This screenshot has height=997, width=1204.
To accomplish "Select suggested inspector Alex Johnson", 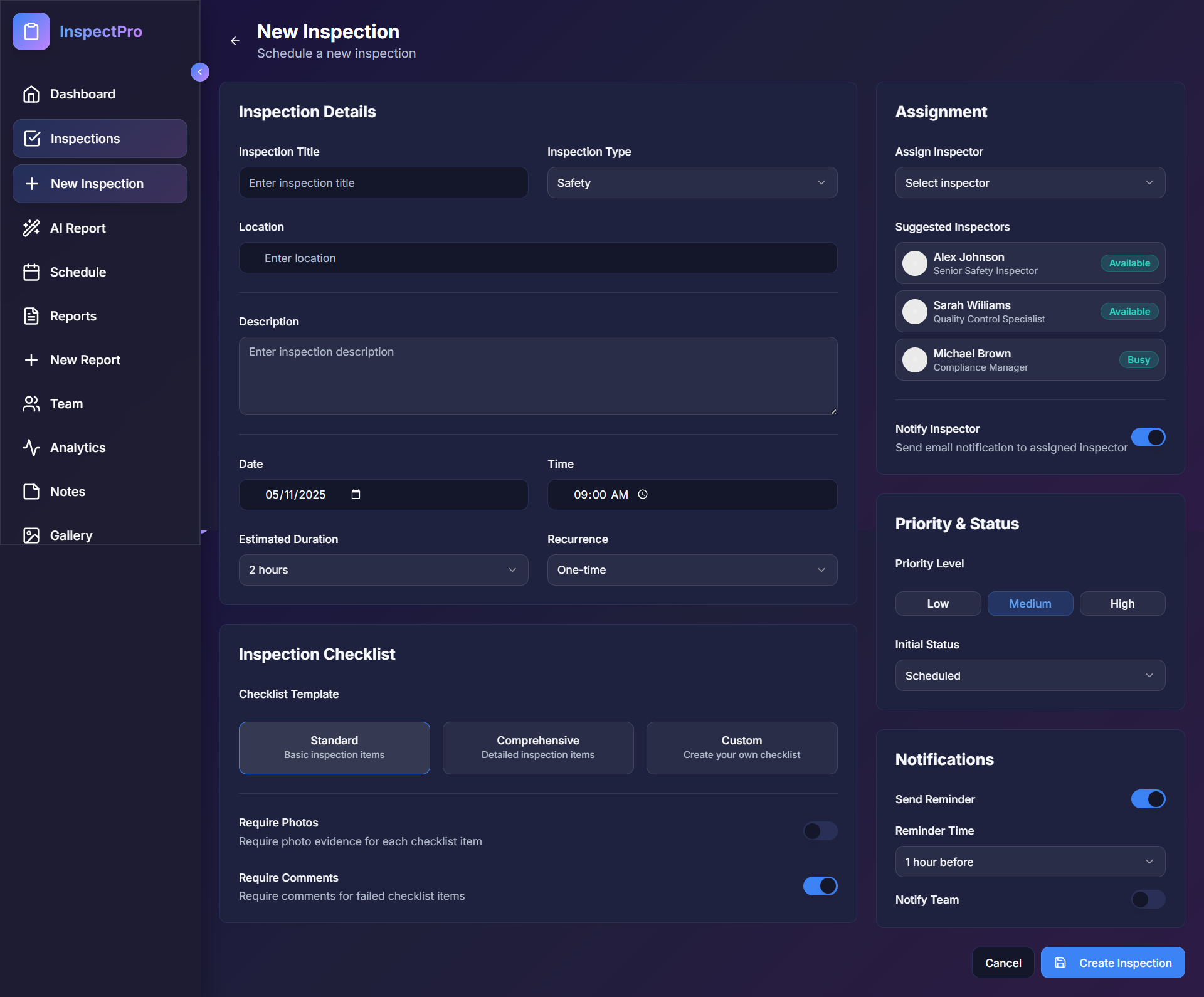I will 1030,263.
